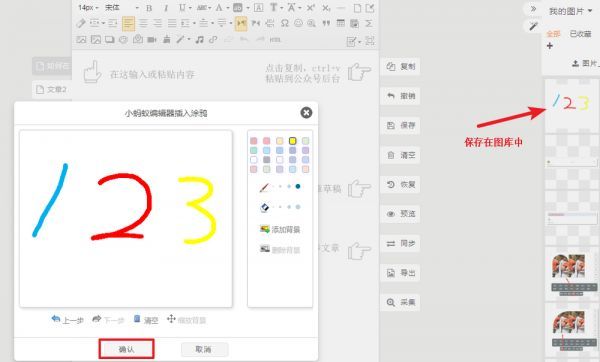This screenshot has height=362, width=600.
Task: Click the subscript icon
Action: coord(326,8)
